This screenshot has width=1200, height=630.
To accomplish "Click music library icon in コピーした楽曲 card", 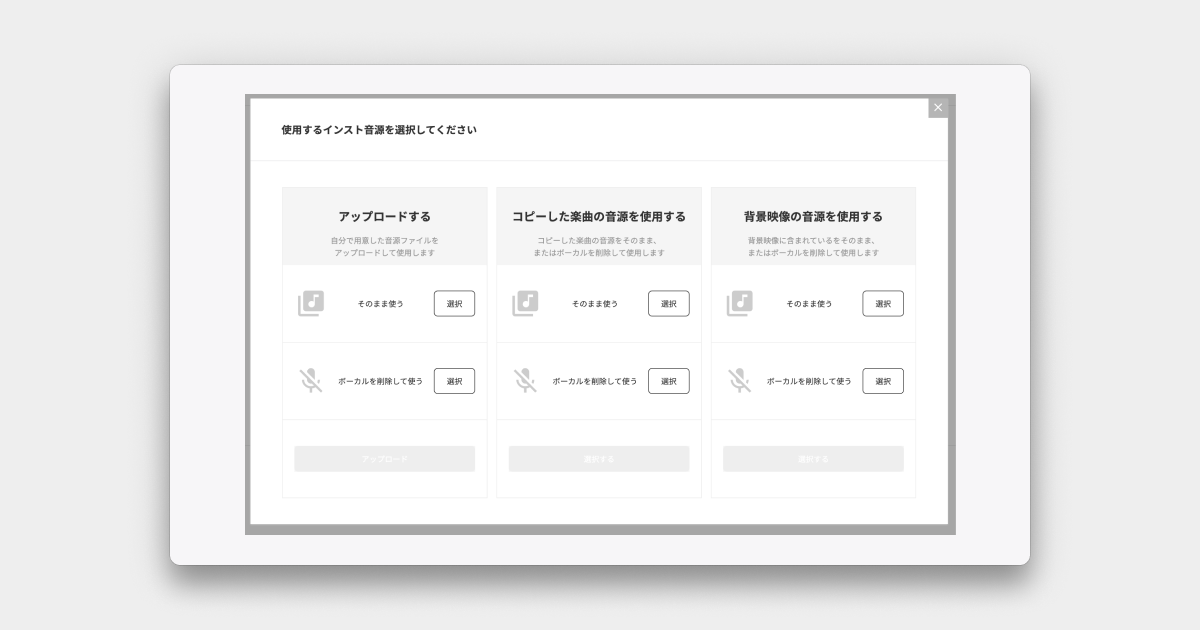I will point(525,303).
